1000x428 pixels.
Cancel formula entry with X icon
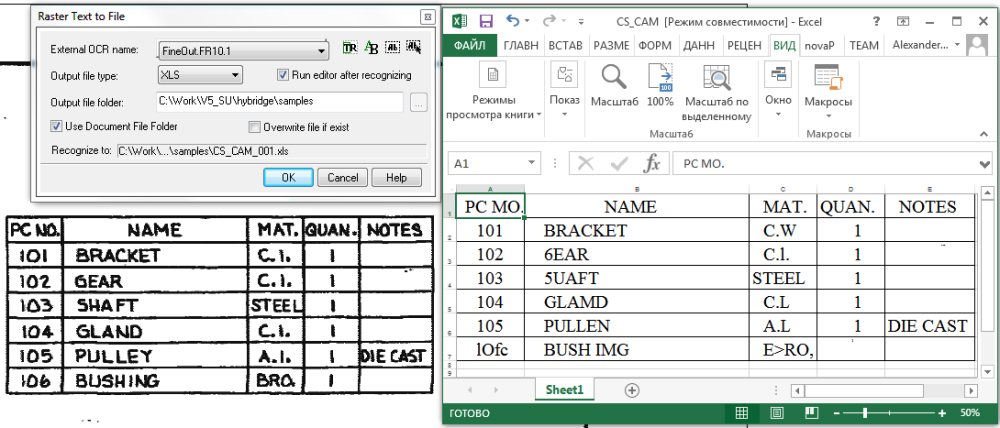585,164
